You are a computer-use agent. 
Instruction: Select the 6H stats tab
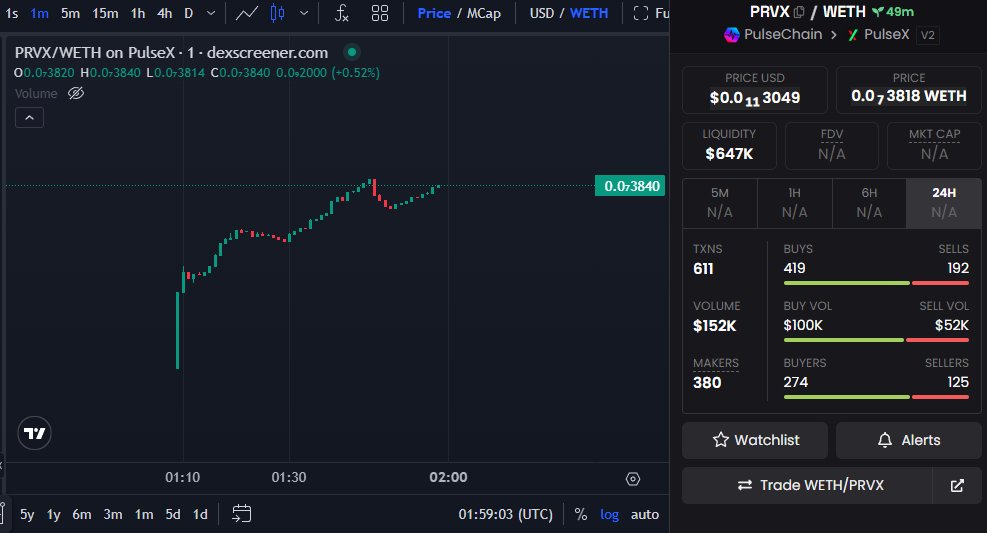[x=869, y=203]
